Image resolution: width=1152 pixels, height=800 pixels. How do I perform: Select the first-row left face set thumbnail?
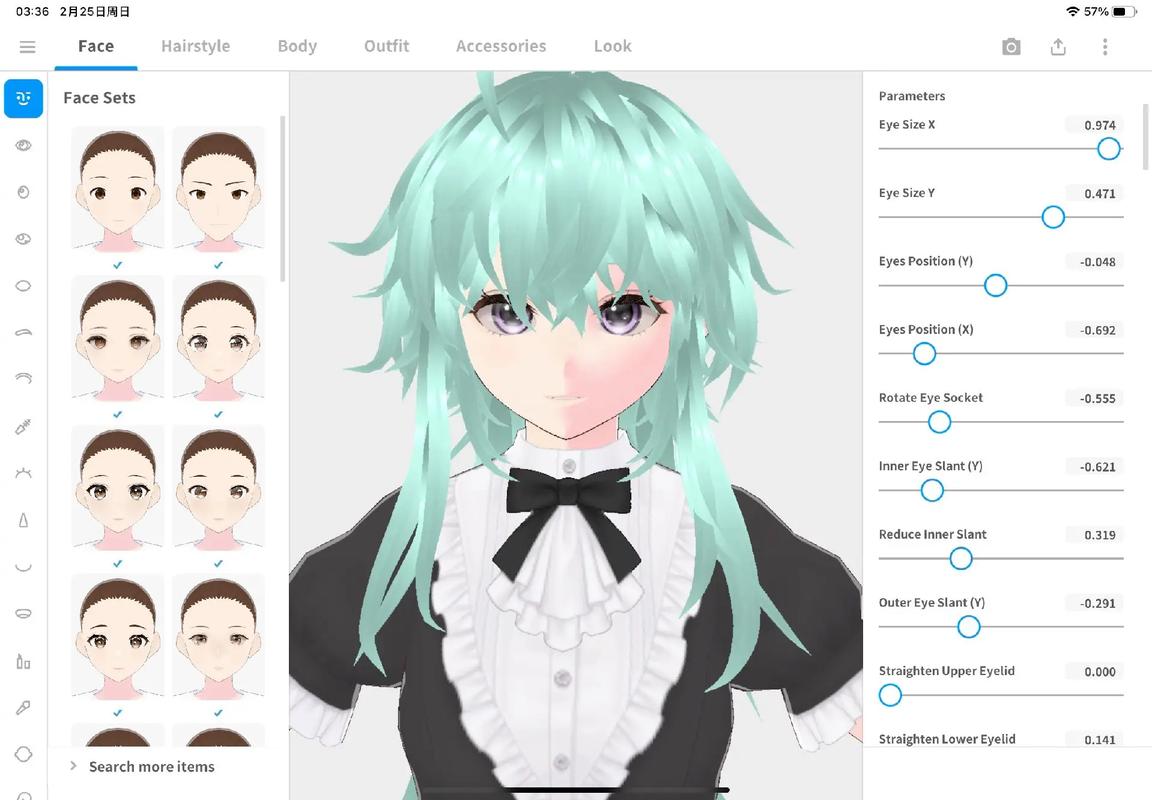click(118, 188)
